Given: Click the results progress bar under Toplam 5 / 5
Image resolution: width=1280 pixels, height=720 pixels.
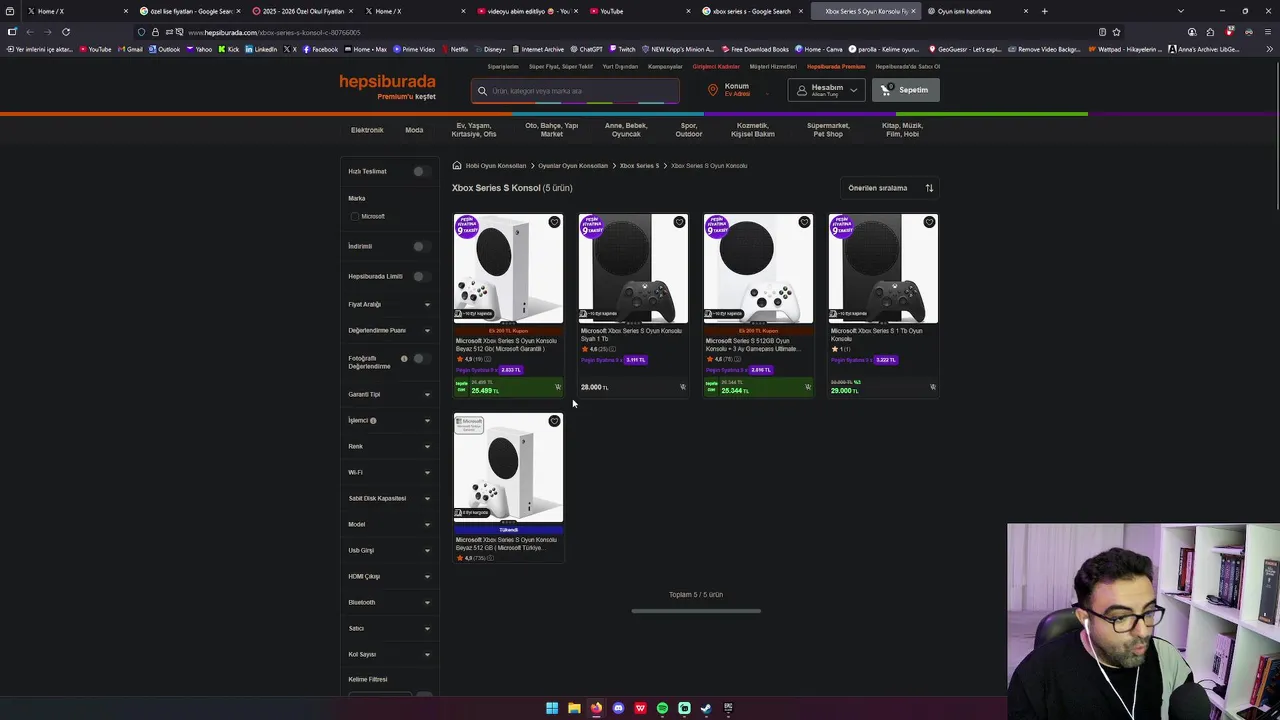Looking at the screenshot, I should coord(696,611).
